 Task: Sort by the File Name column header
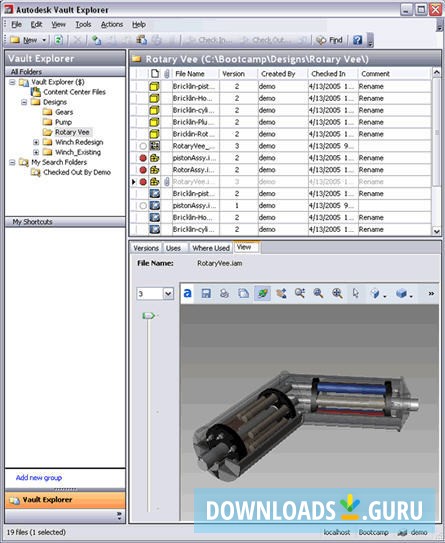click(x=196, y=73)
